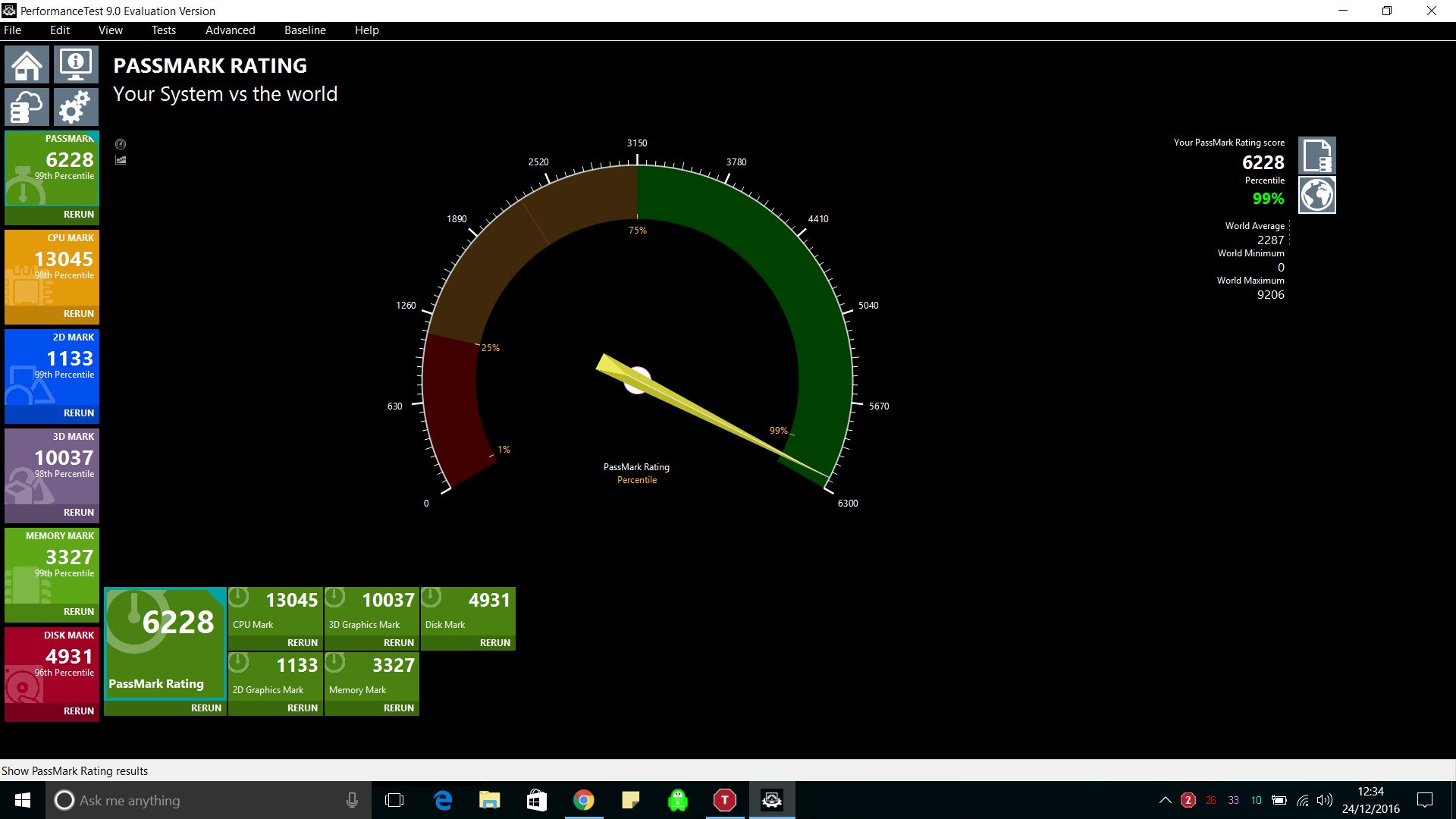Open the File menu

point(13,30)
